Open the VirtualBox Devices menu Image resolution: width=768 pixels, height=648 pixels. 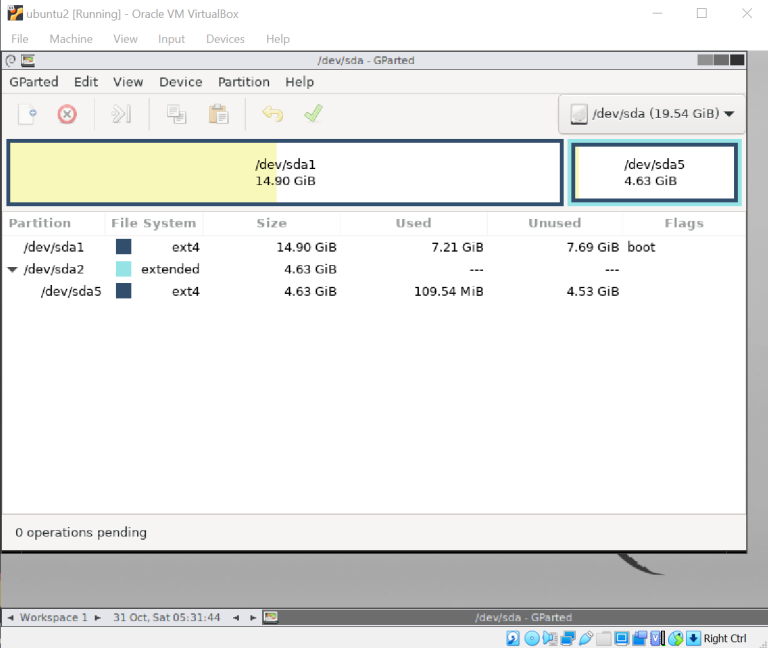point(225,39)
